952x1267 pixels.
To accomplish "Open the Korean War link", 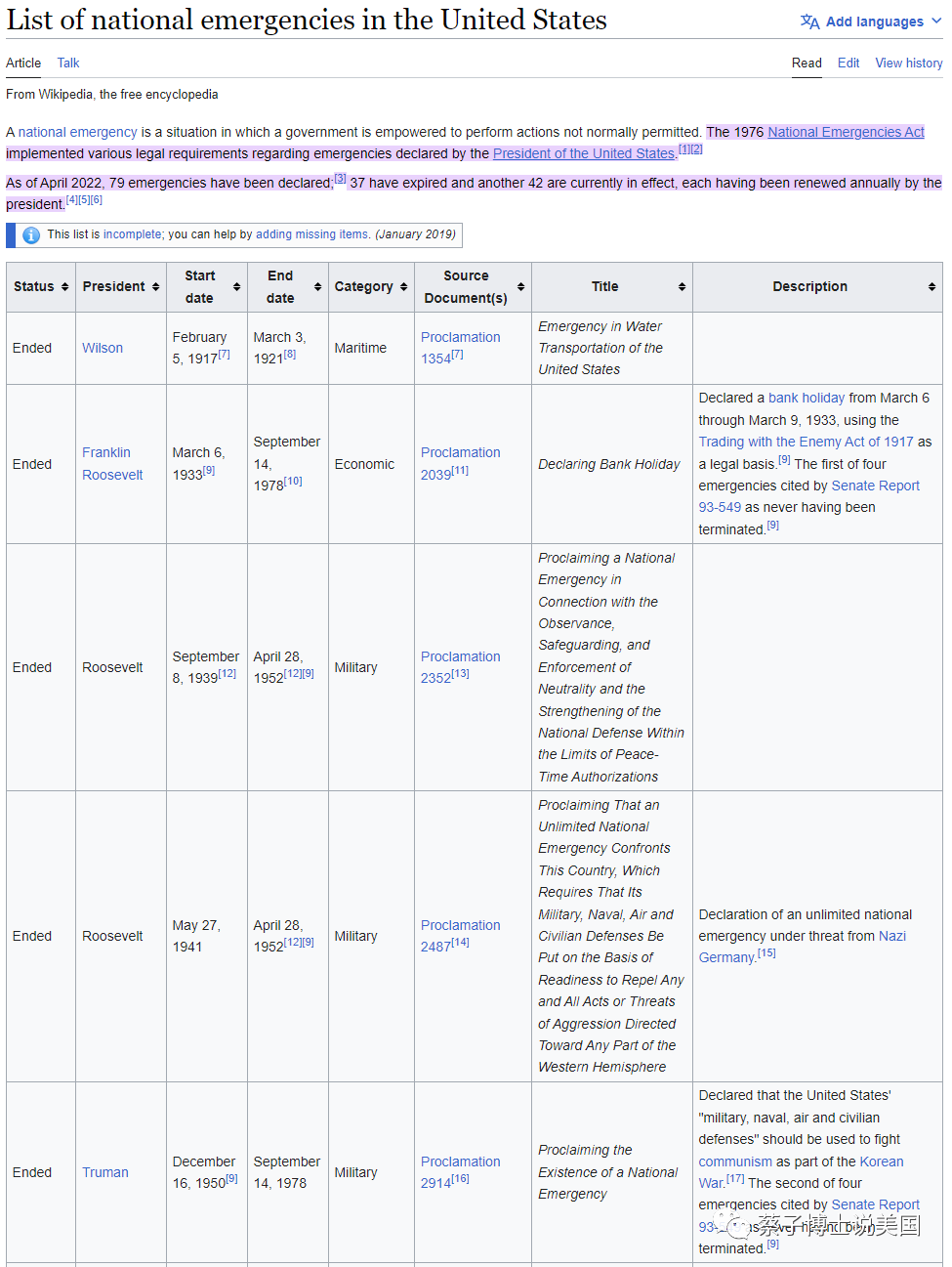I will point(801,1172).
